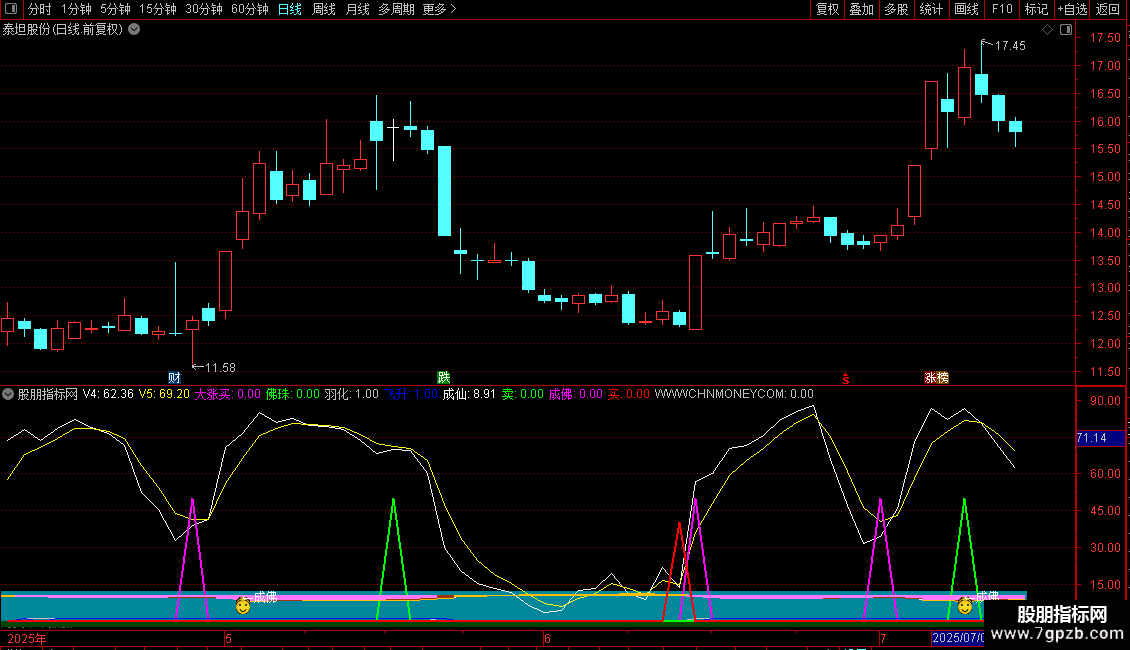This screenshot has height=650, width=1130.
Task: Click the 财 marker icon below the chart
Action: pos(174,378)
